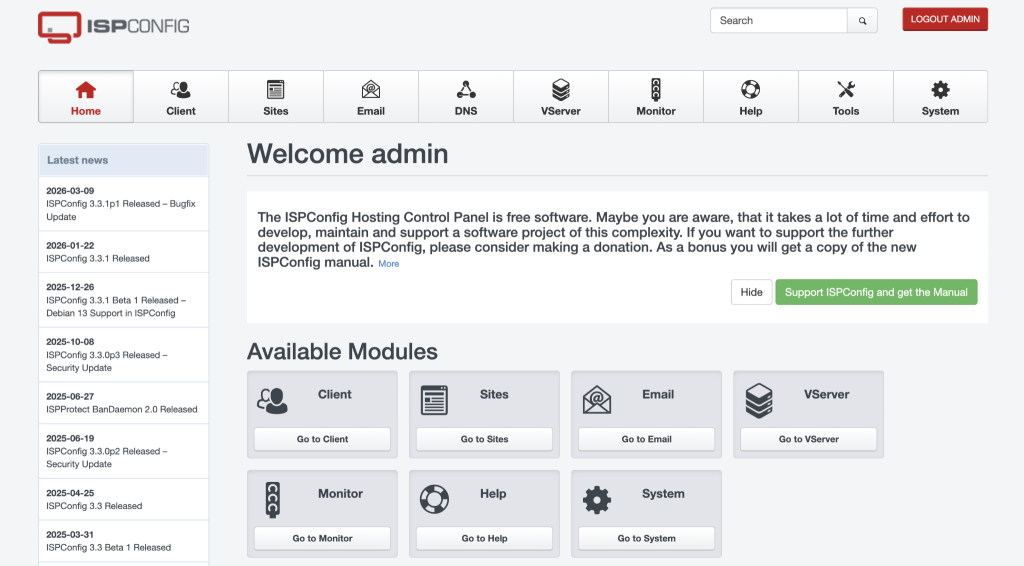Follow the More link

click(x=389, y=264)
